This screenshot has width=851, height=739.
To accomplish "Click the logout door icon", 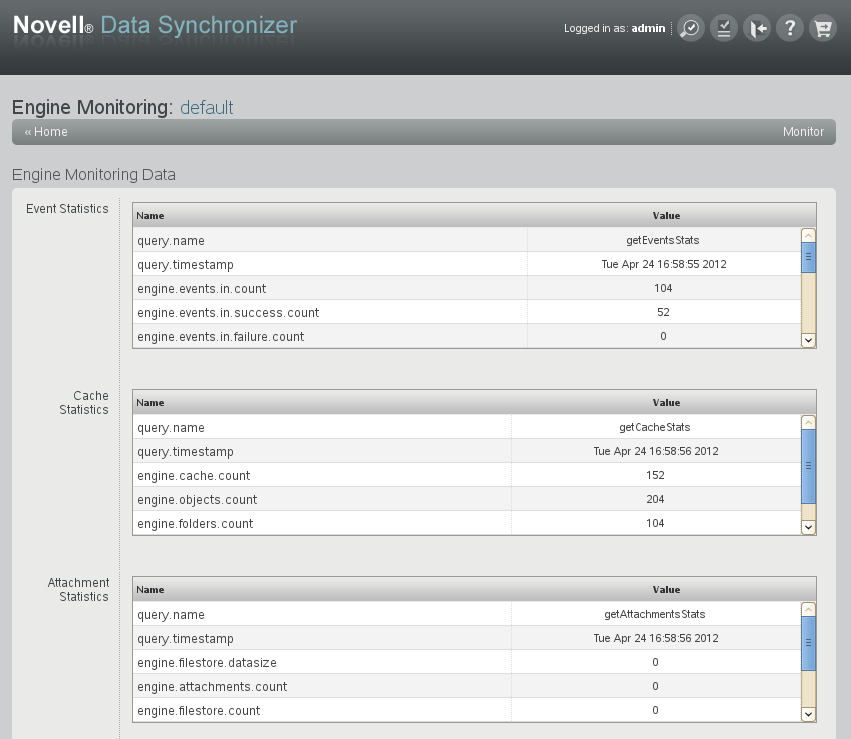I will pos(756,27).
